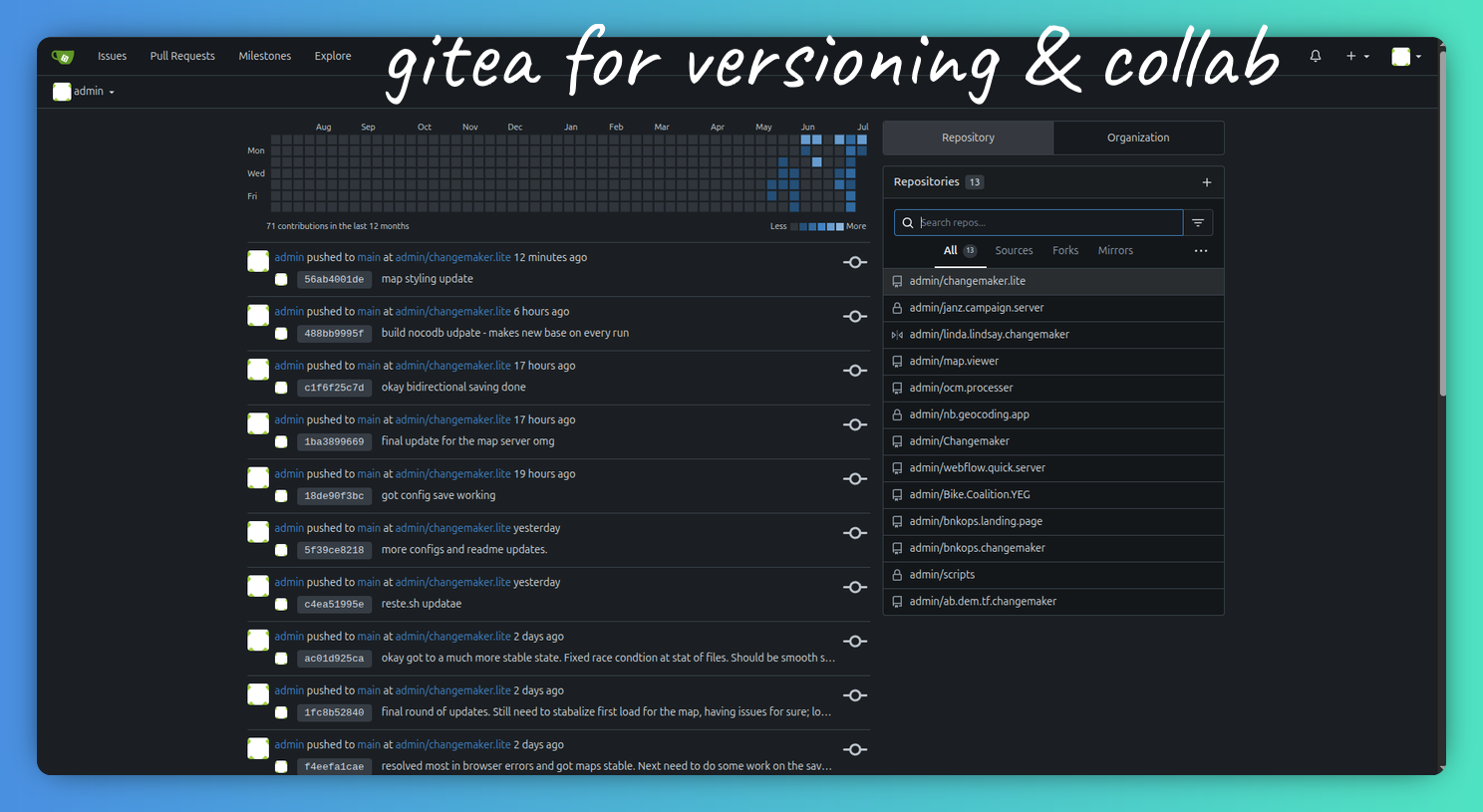Filter repositories by Sources
Image resolution: width=1483 pixels, height=812 pixels.
tap(1014, 250)
